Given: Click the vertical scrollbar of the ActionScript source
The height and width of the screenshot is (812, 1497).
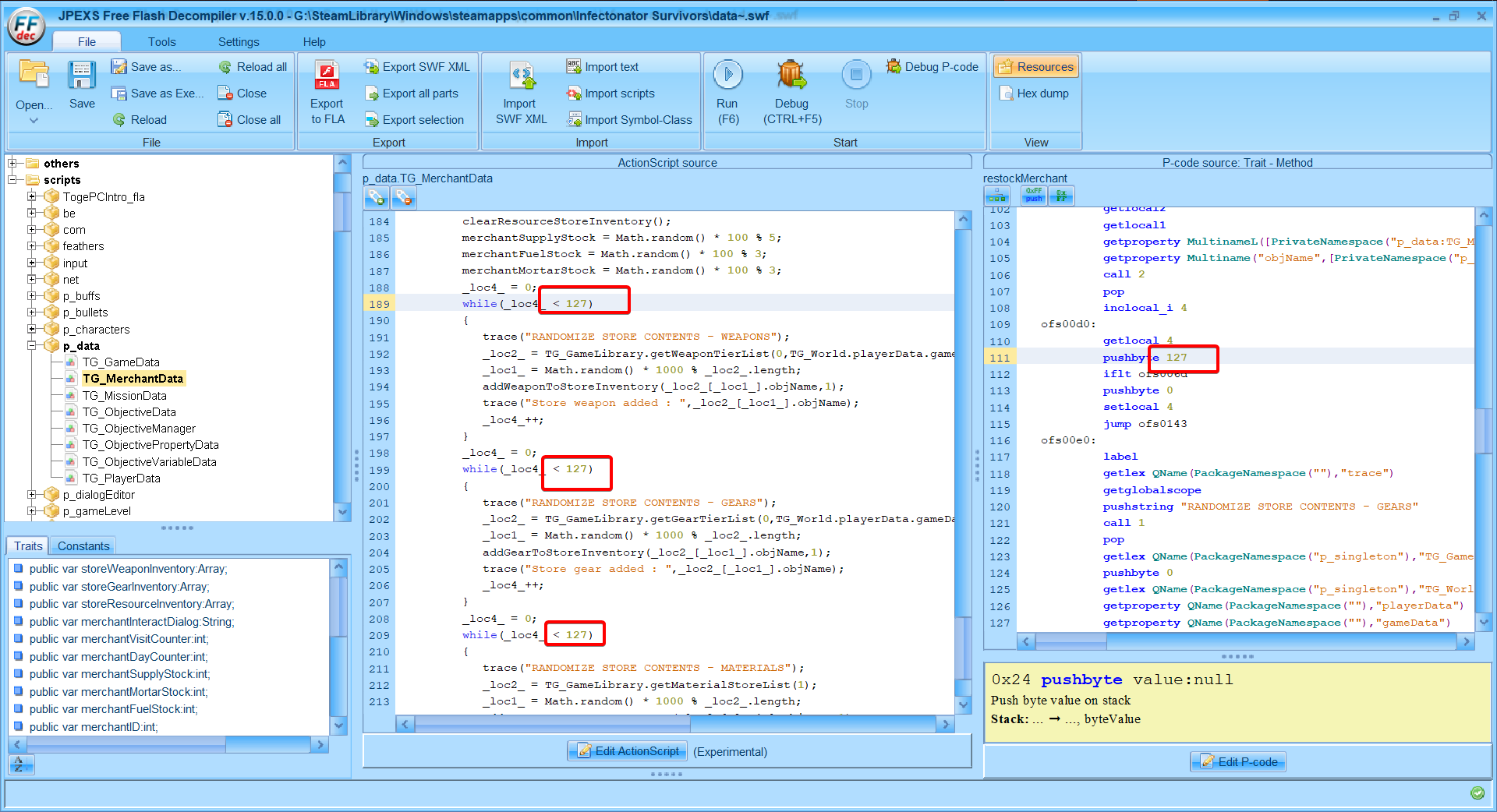Looking at the screenshot, I should 964,462.
